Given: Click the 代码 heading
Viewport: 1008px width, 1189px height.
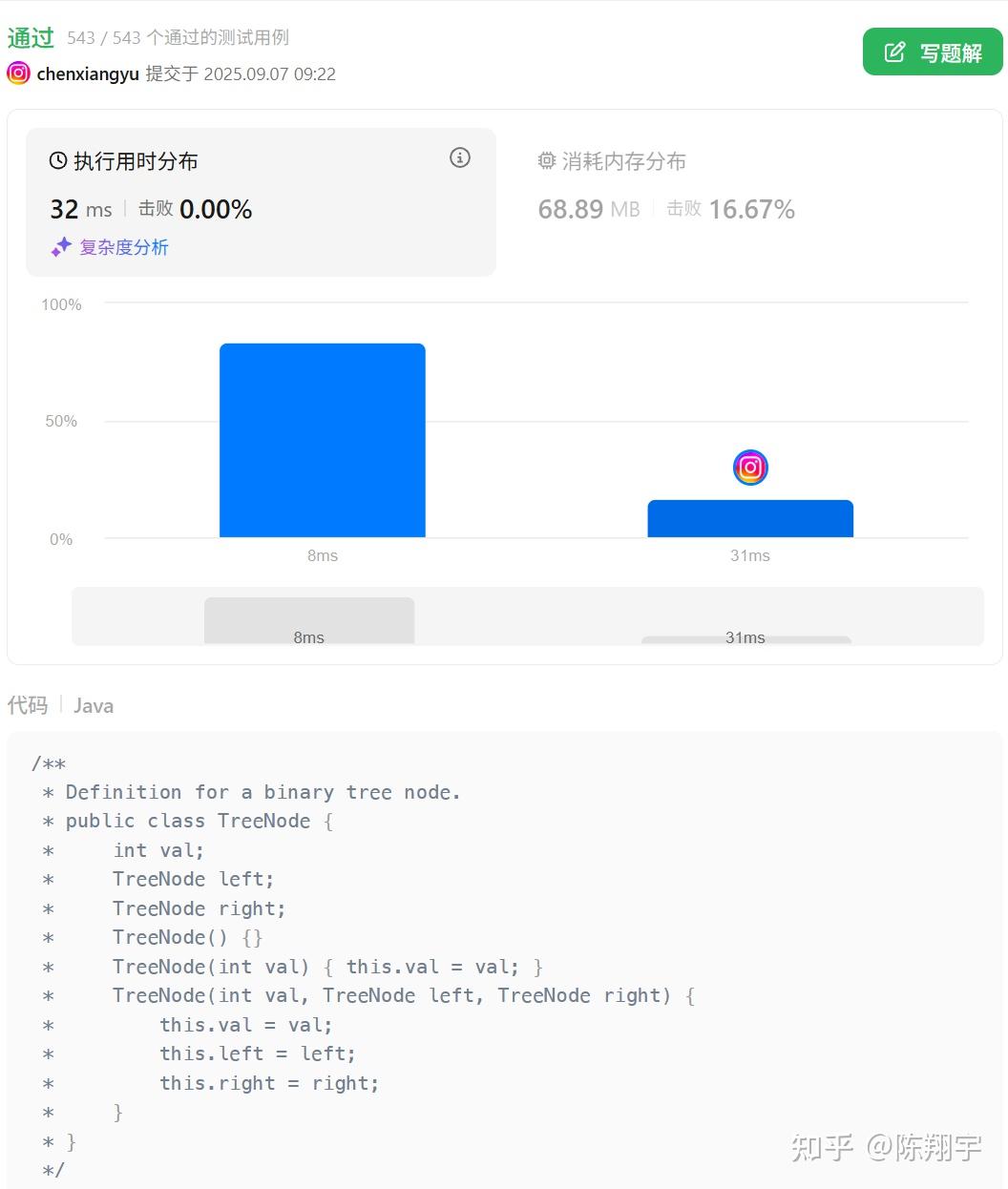Looking at the screenshot, I should pos(28,705).
